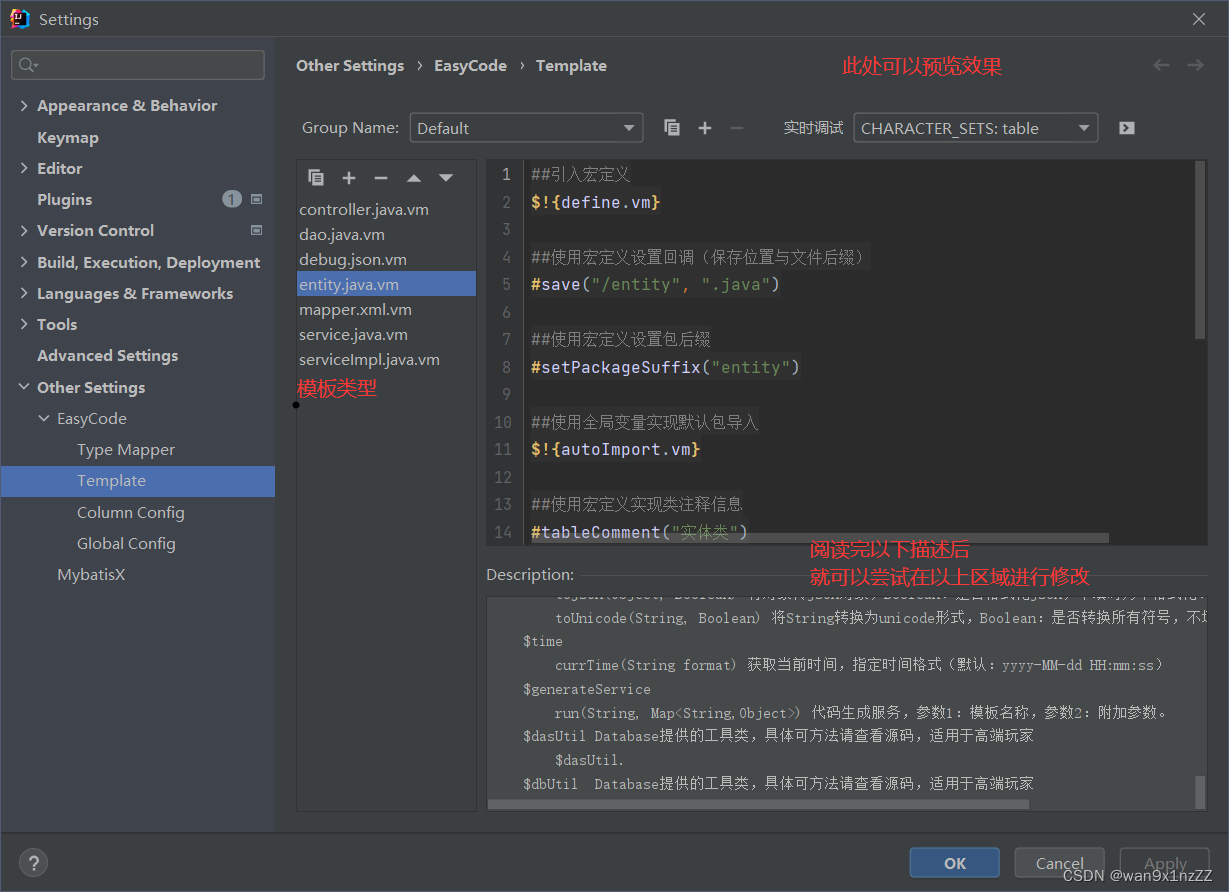1229x892 pixels.
Task: Move the selected template up
Action: [413, 177]
